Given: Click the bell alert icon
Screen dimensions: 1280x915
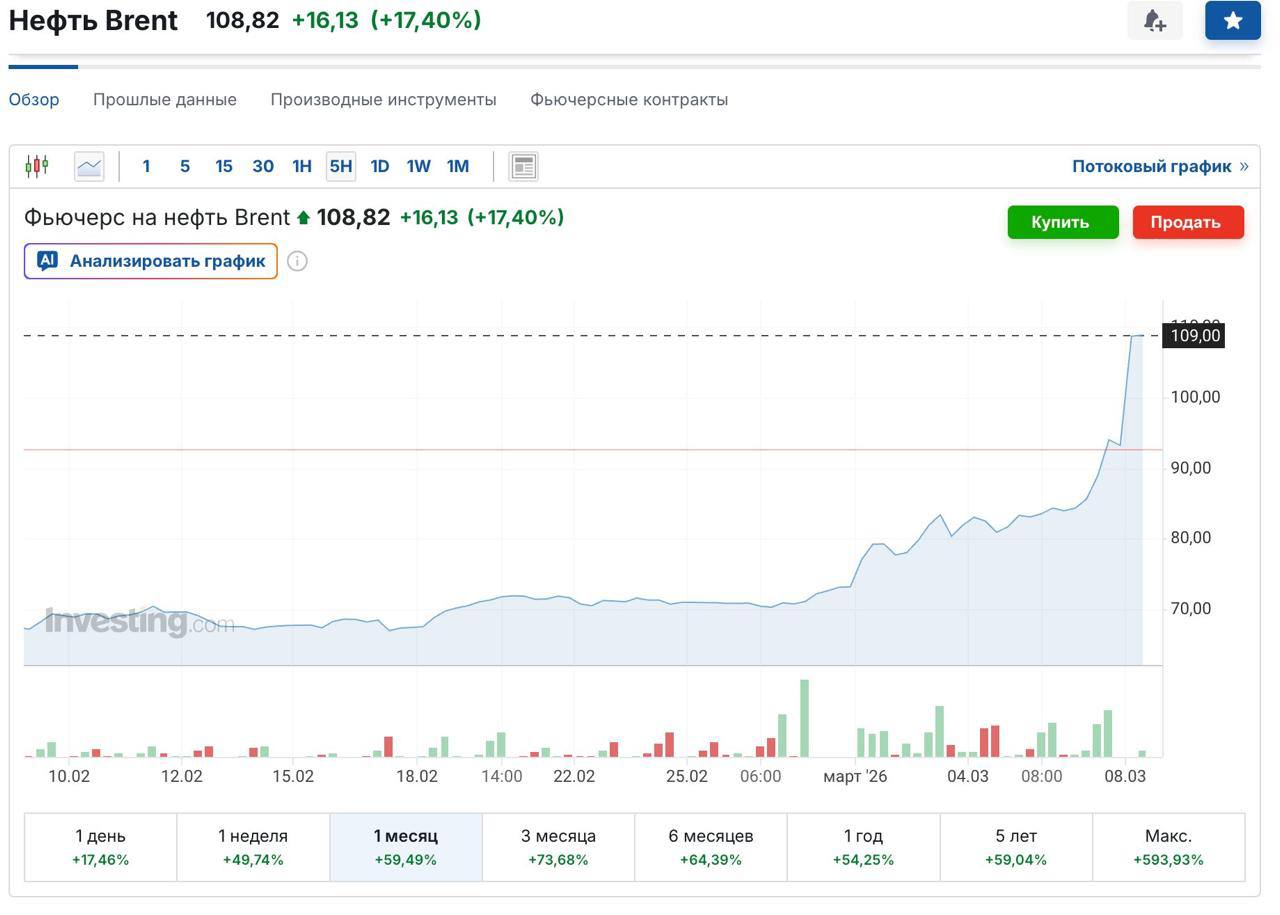Looking at the screenshot, I should pyautogui.click(x=1154, y=20).
